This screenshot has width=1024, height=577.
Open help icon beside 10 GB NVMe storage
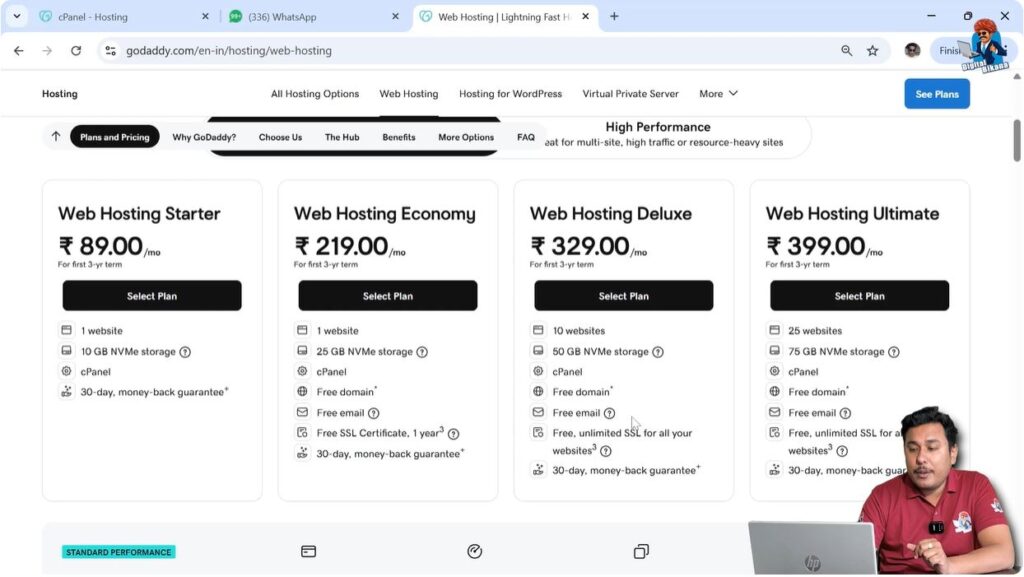[185, 352]
